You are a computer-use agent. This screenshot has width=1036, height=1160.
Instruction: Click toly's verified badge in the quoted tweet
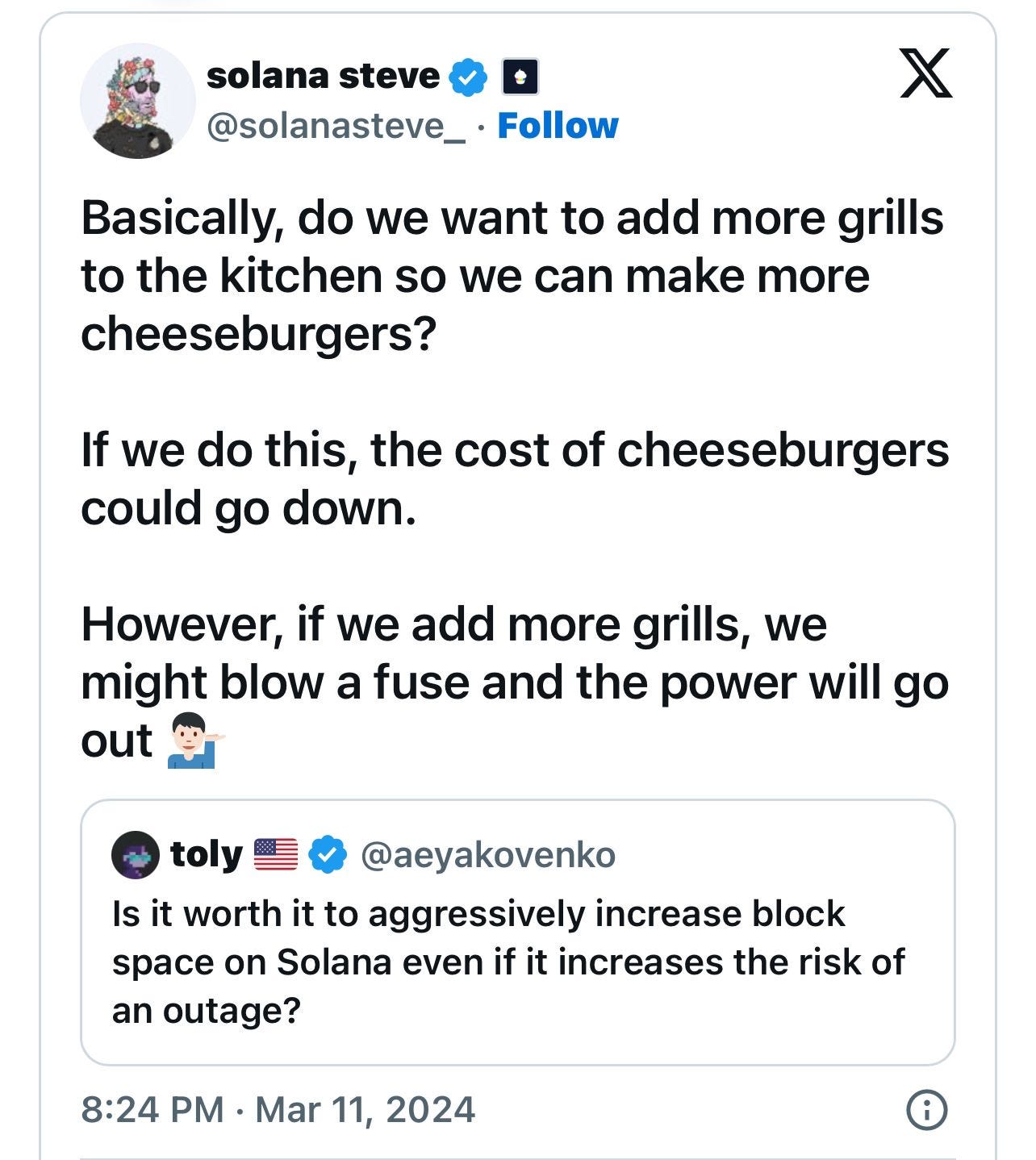(326, 857)
